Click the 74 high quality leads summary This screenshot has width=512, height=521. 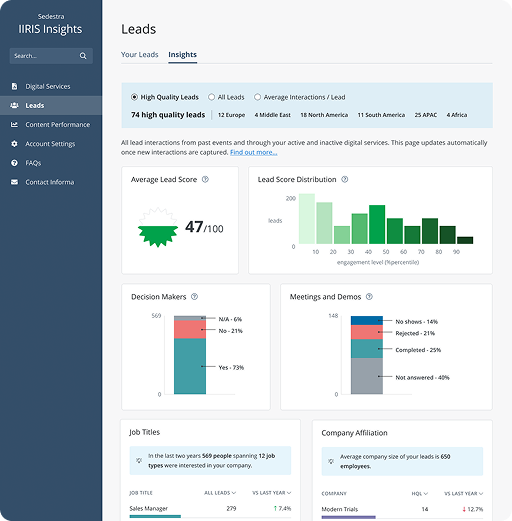168,115
